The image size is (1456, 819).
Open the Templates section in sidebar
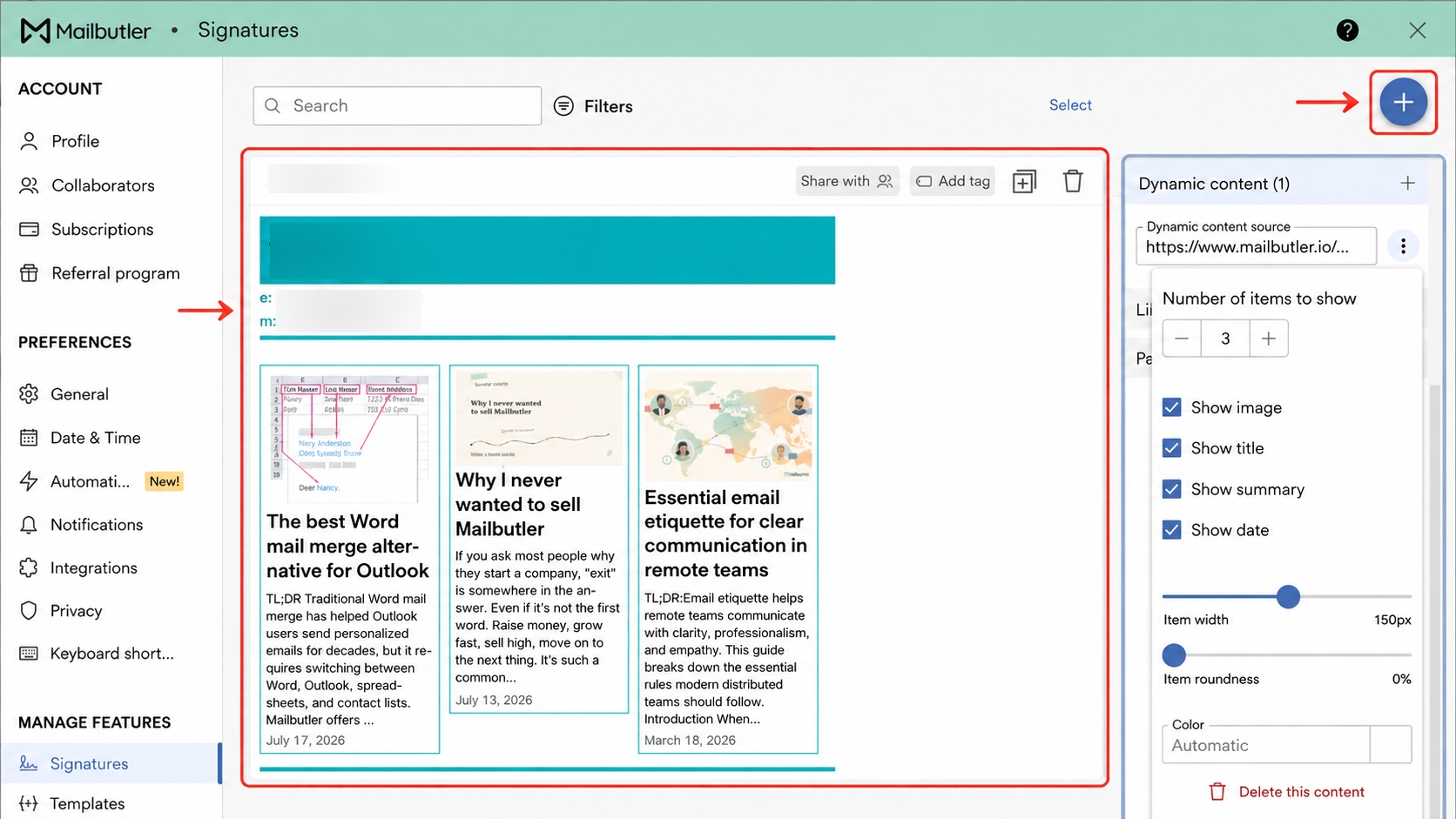87,803
